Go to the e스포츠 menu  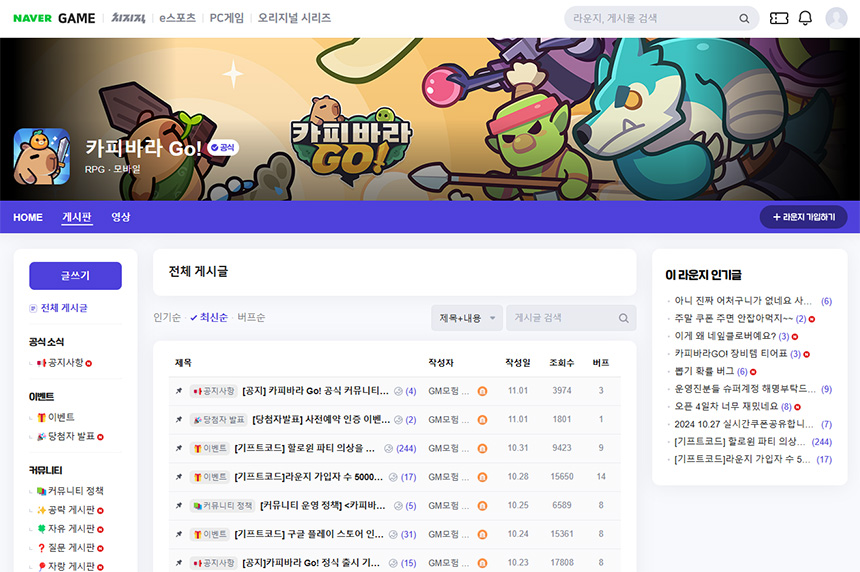(x=177, y=18)
